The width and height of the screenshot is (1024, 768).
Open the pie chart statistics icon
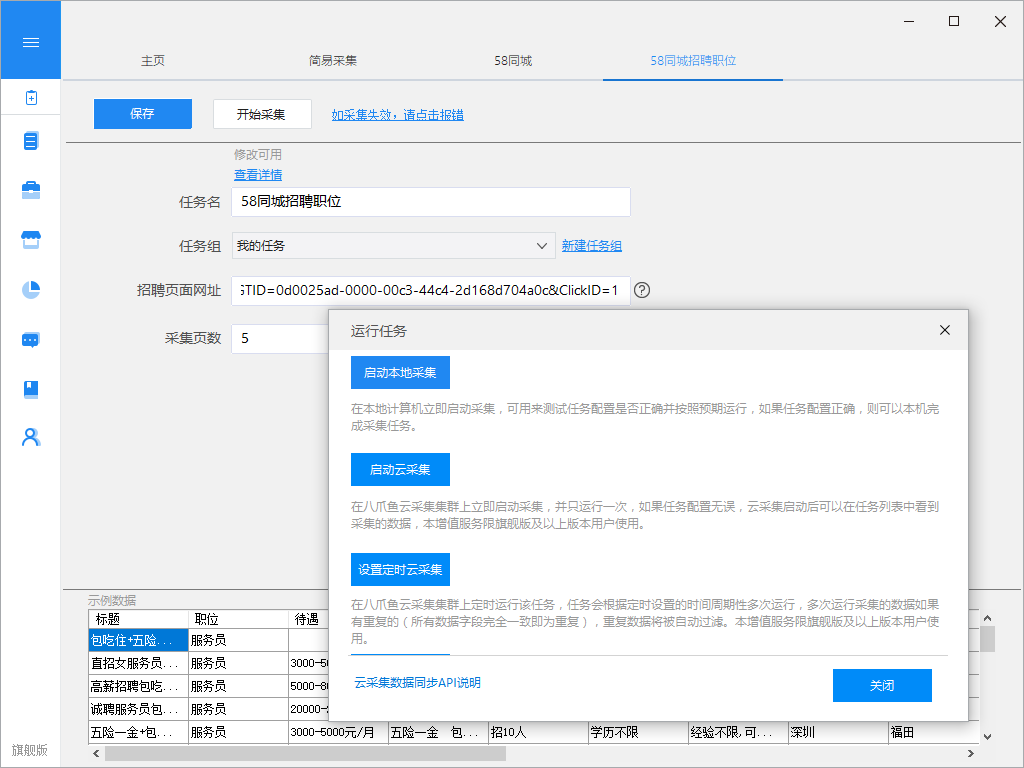point(31,289)
